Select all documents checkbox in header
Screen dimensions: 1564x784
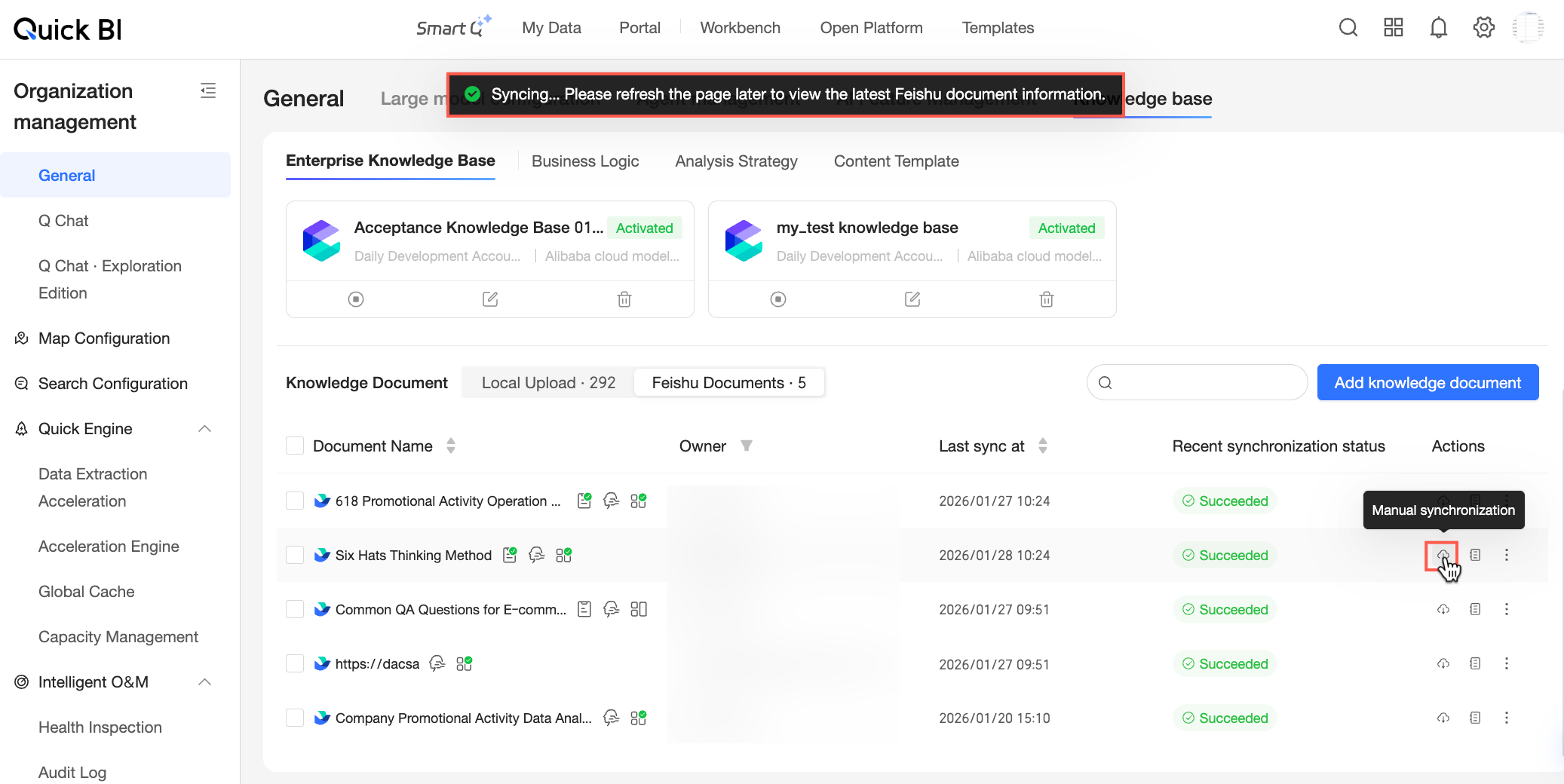[x=295, y=446]
